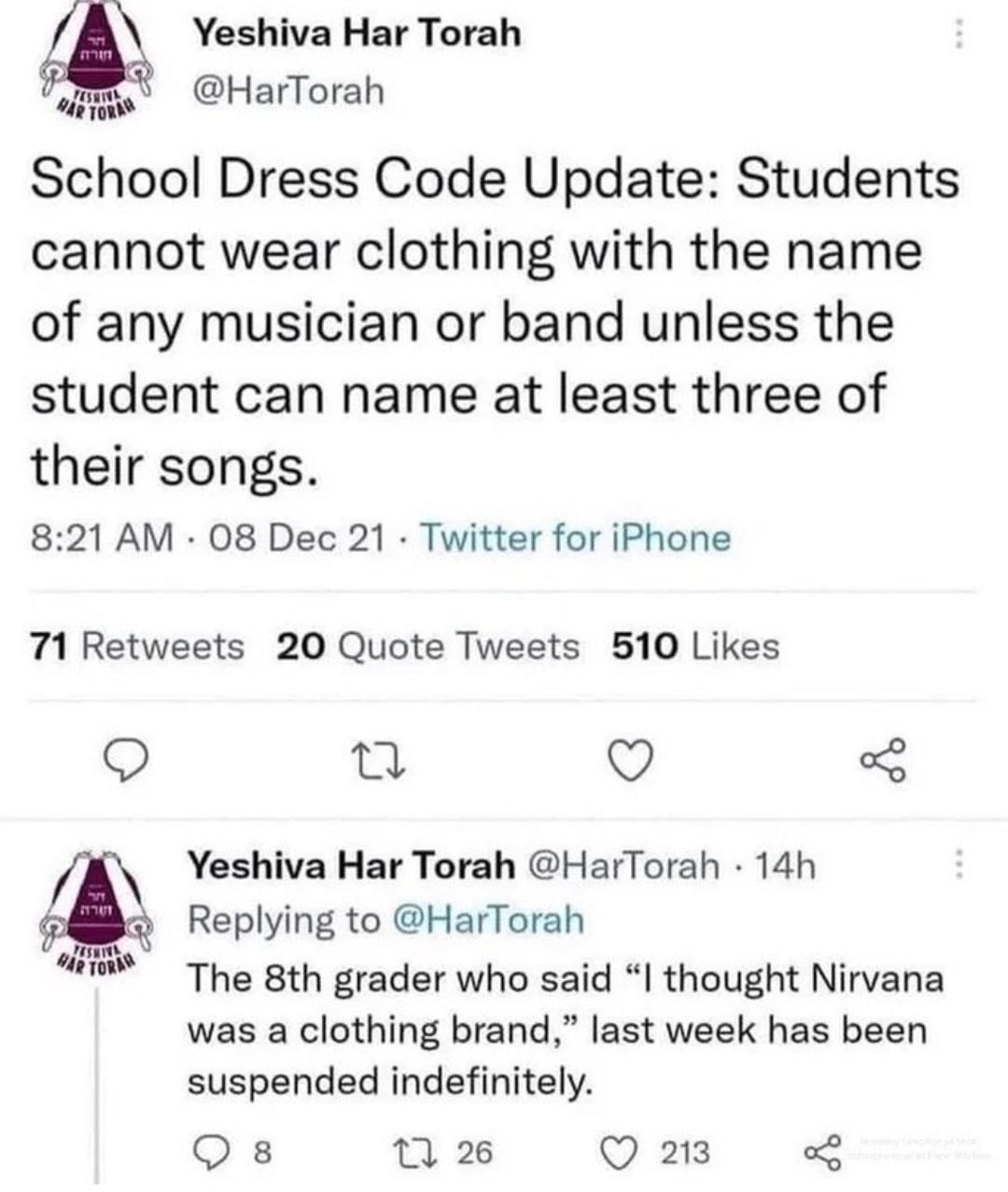View the 510 Likes list
The width and height of the screenshot is (1008, 1192).
coord(695,646)
